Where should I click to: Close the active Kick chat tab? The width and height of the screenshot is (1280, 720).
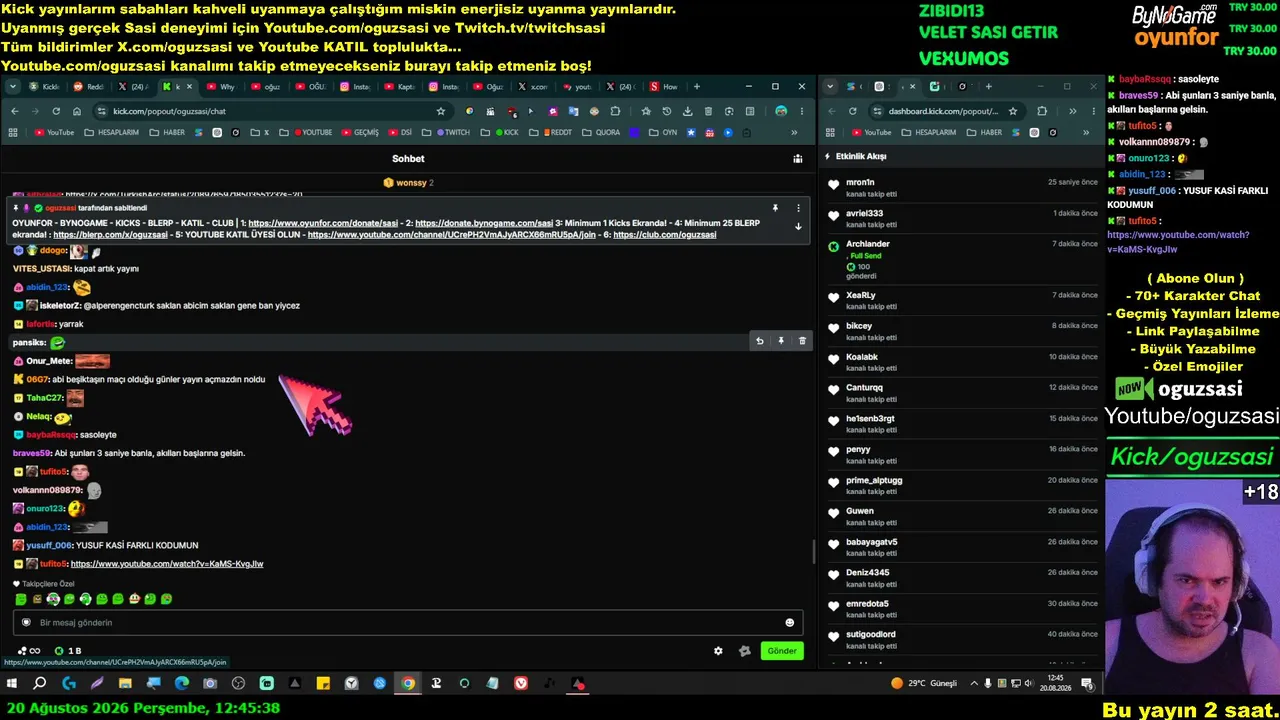(189, 87)
